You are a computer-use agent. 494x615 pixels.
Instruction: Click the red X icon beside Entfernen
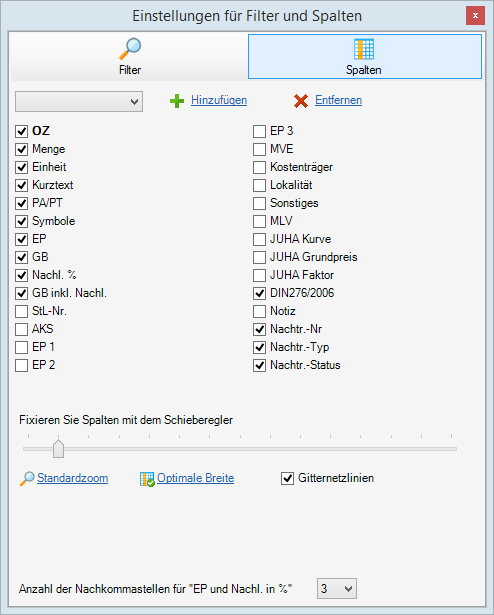301,101
